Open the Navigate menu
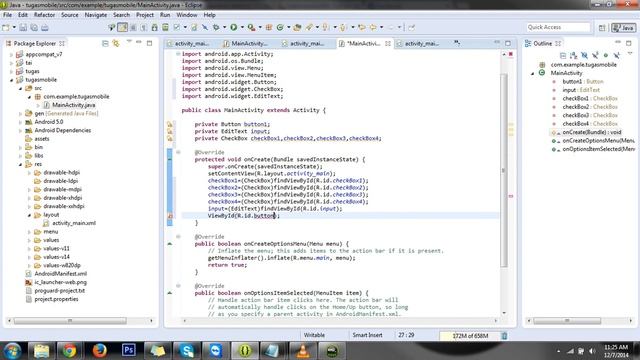 pos(96,15)
